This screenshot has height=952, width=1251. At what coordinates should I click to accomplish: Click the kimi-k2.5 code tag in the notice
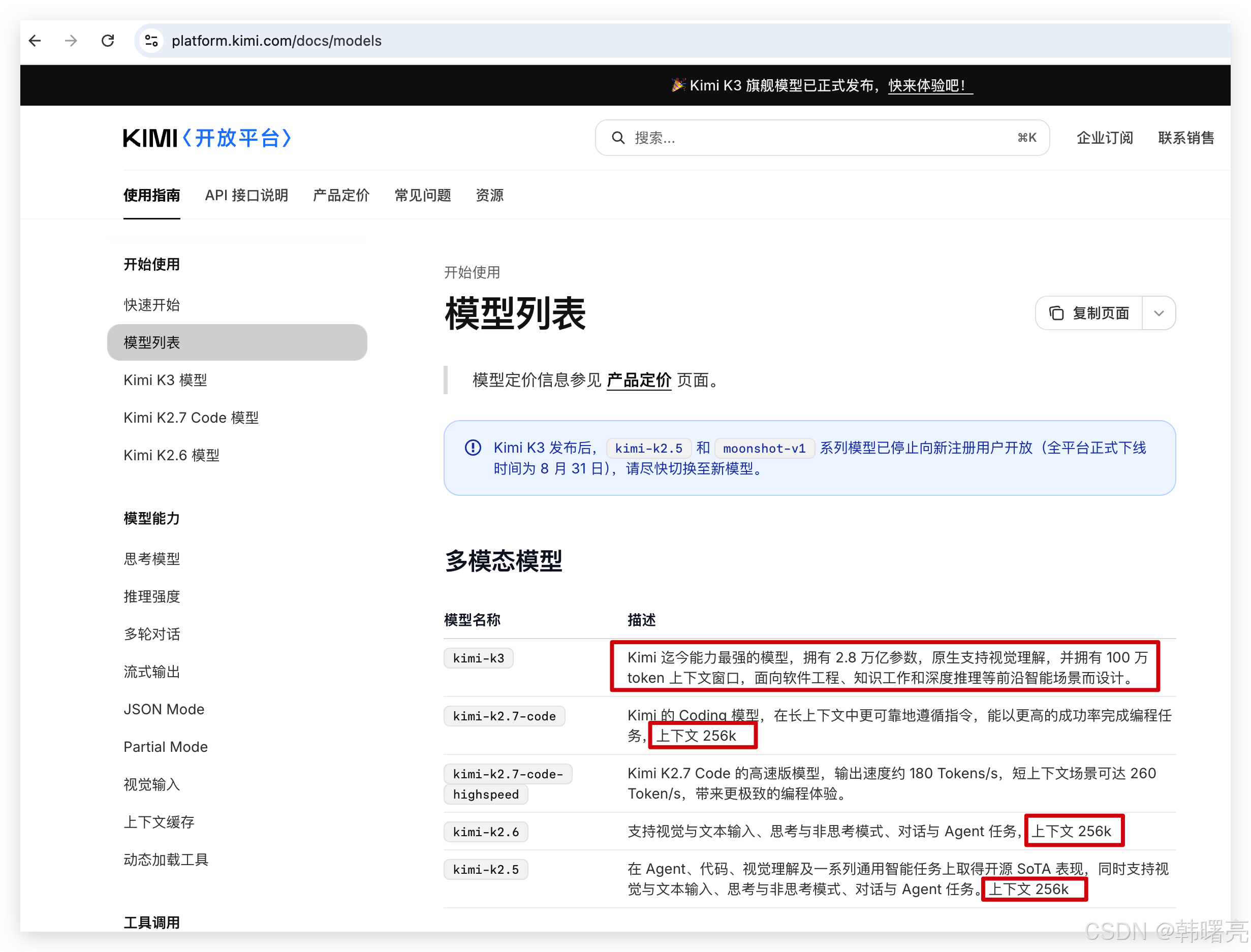[648, 448]
